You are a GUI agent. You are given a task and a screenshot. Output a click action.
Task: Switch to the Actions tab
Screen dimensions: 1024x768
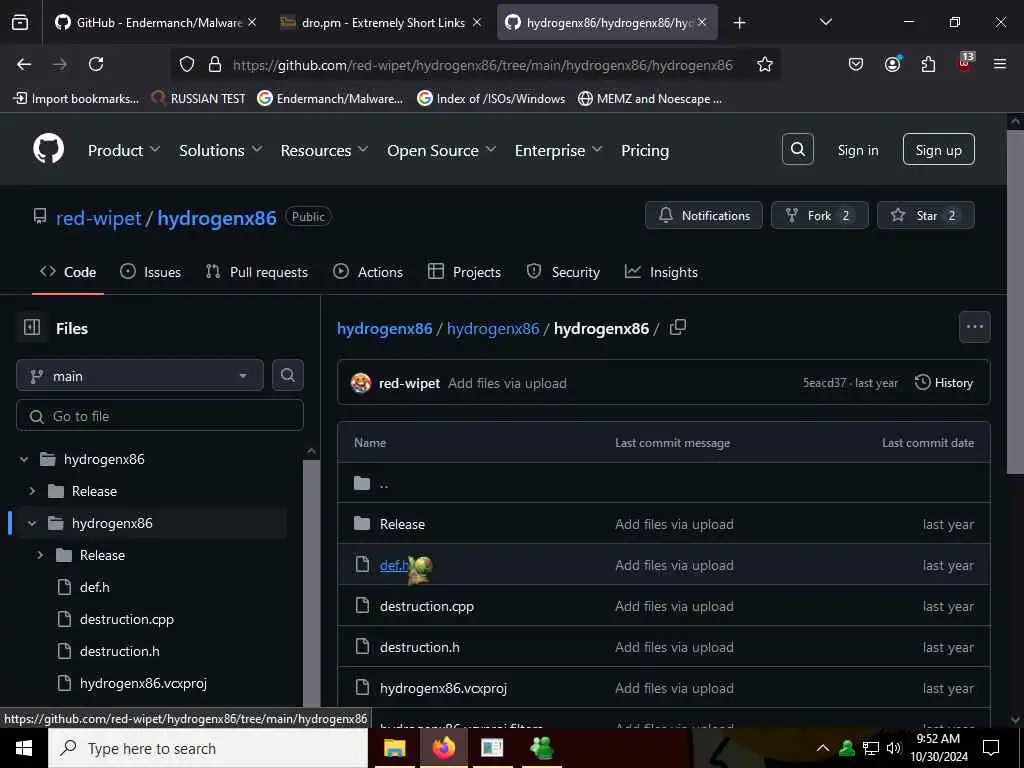[368, 272]
